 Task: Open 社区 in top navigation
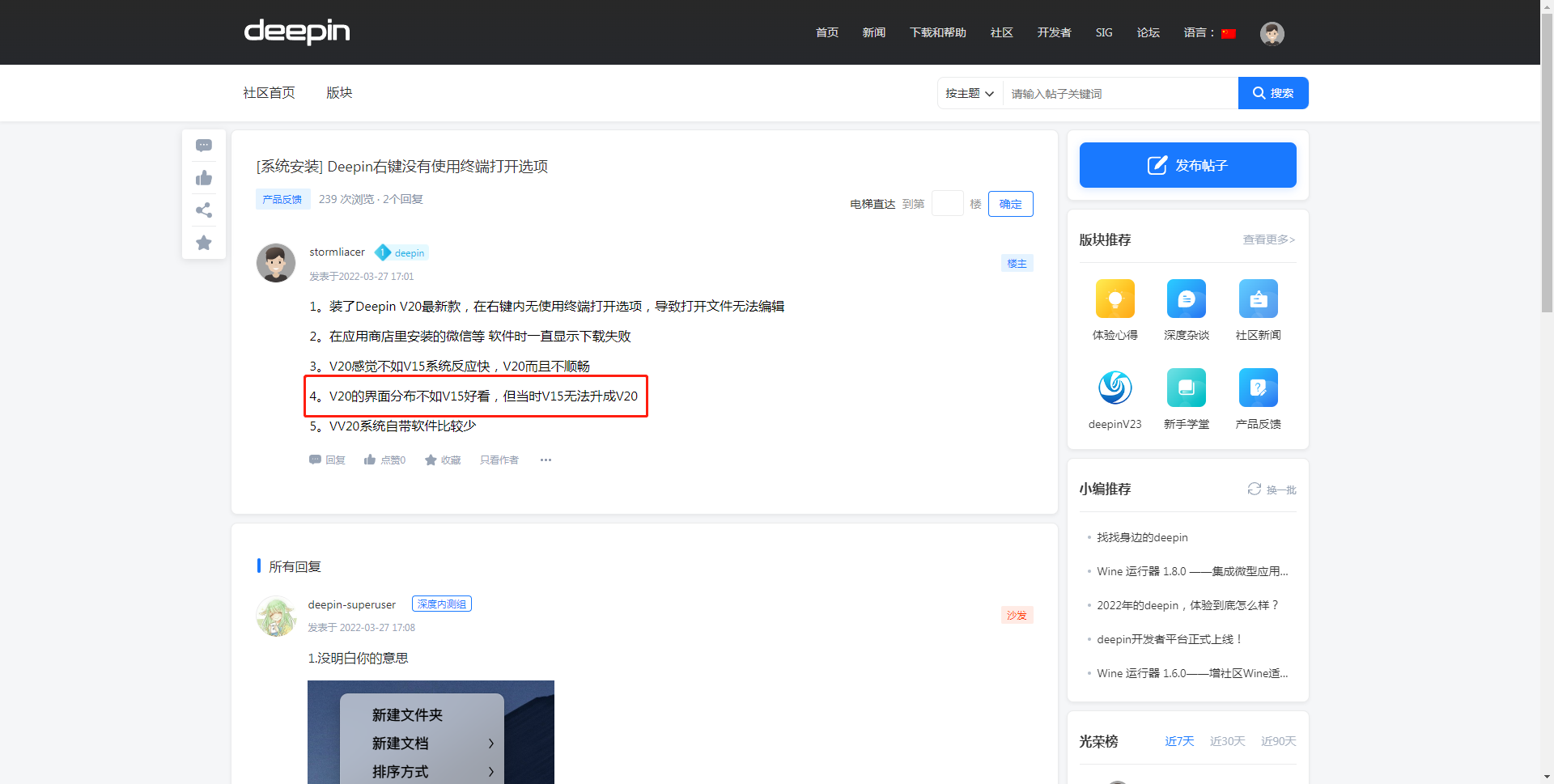point(1002,32)
